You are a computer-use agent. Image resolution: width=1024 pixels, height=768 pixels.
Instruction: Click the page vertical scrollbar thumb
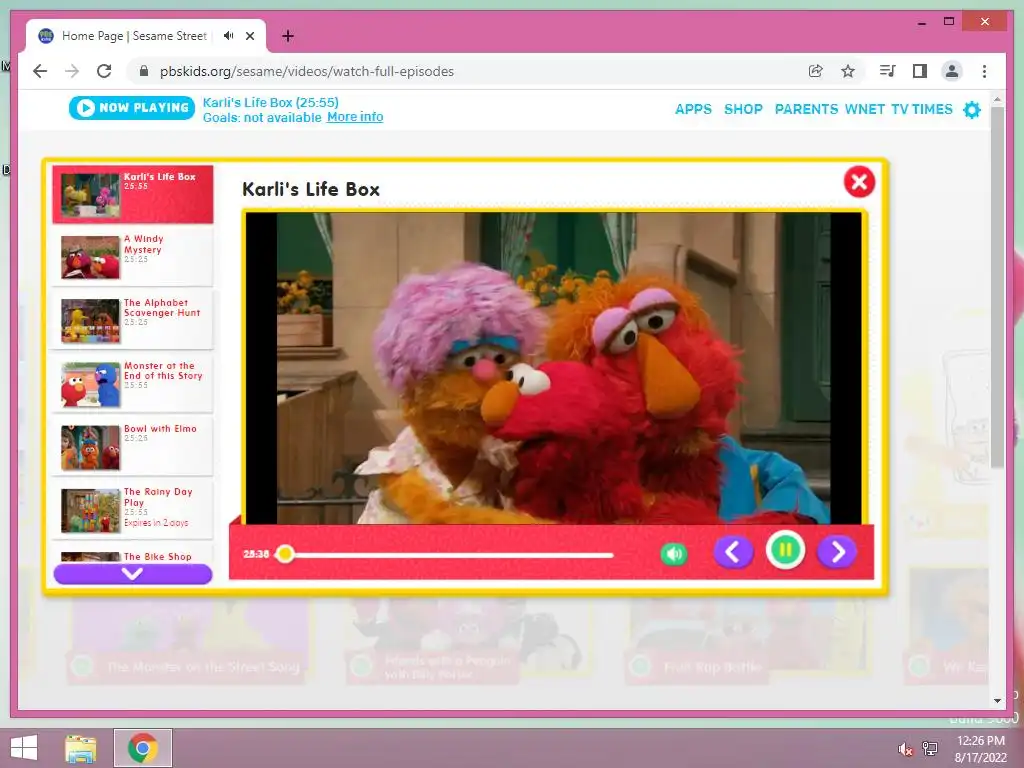[x=997, y=287]
